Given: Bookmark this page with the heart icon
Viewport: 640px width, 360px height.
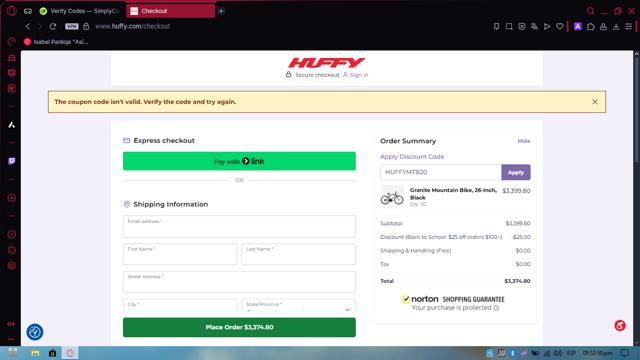Looking at the screenshot, I should (x=560, y=27).
